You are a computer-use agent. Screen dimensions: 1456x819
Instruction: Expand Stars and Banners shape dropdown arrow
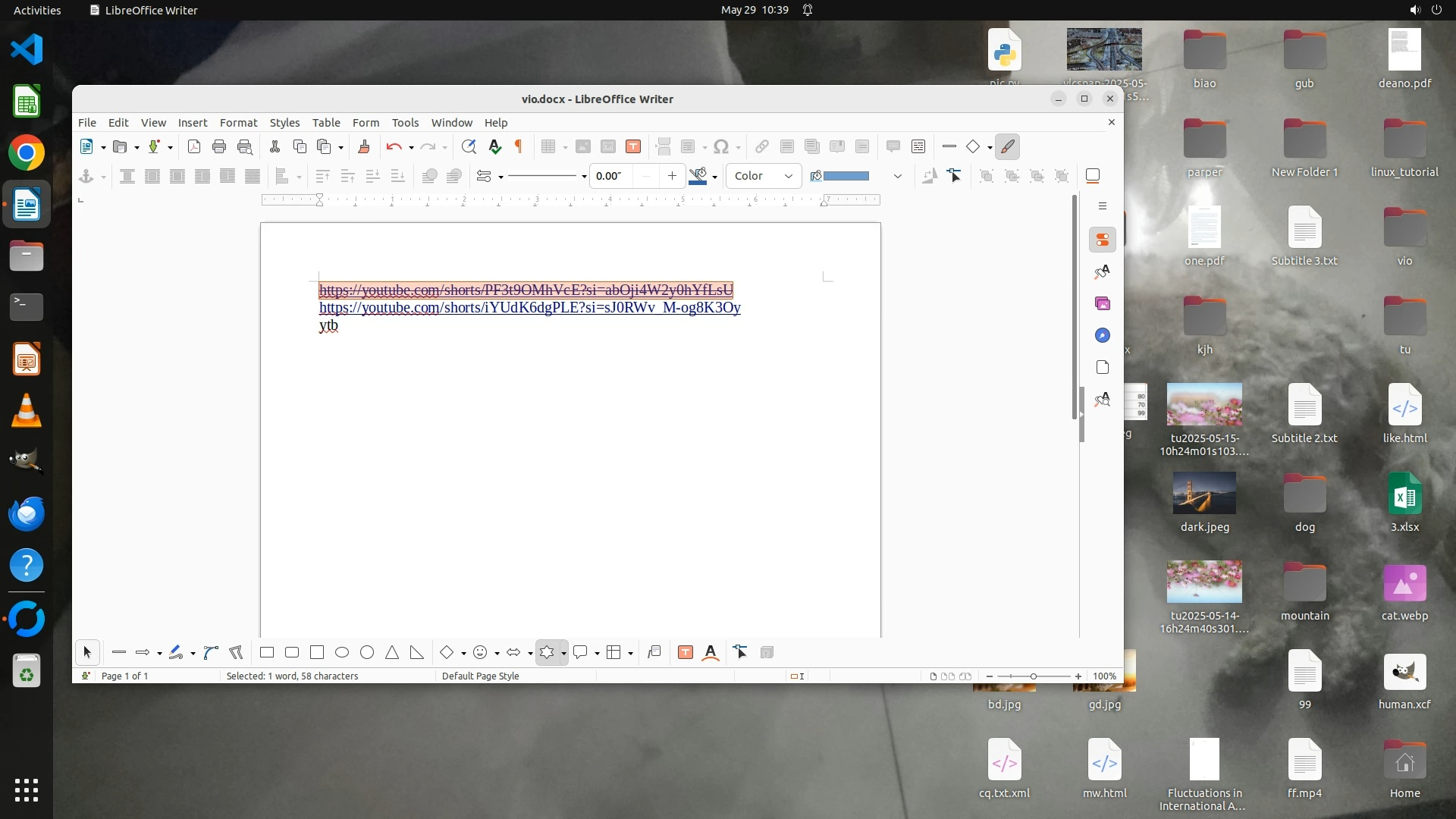(x=563, y=653)
